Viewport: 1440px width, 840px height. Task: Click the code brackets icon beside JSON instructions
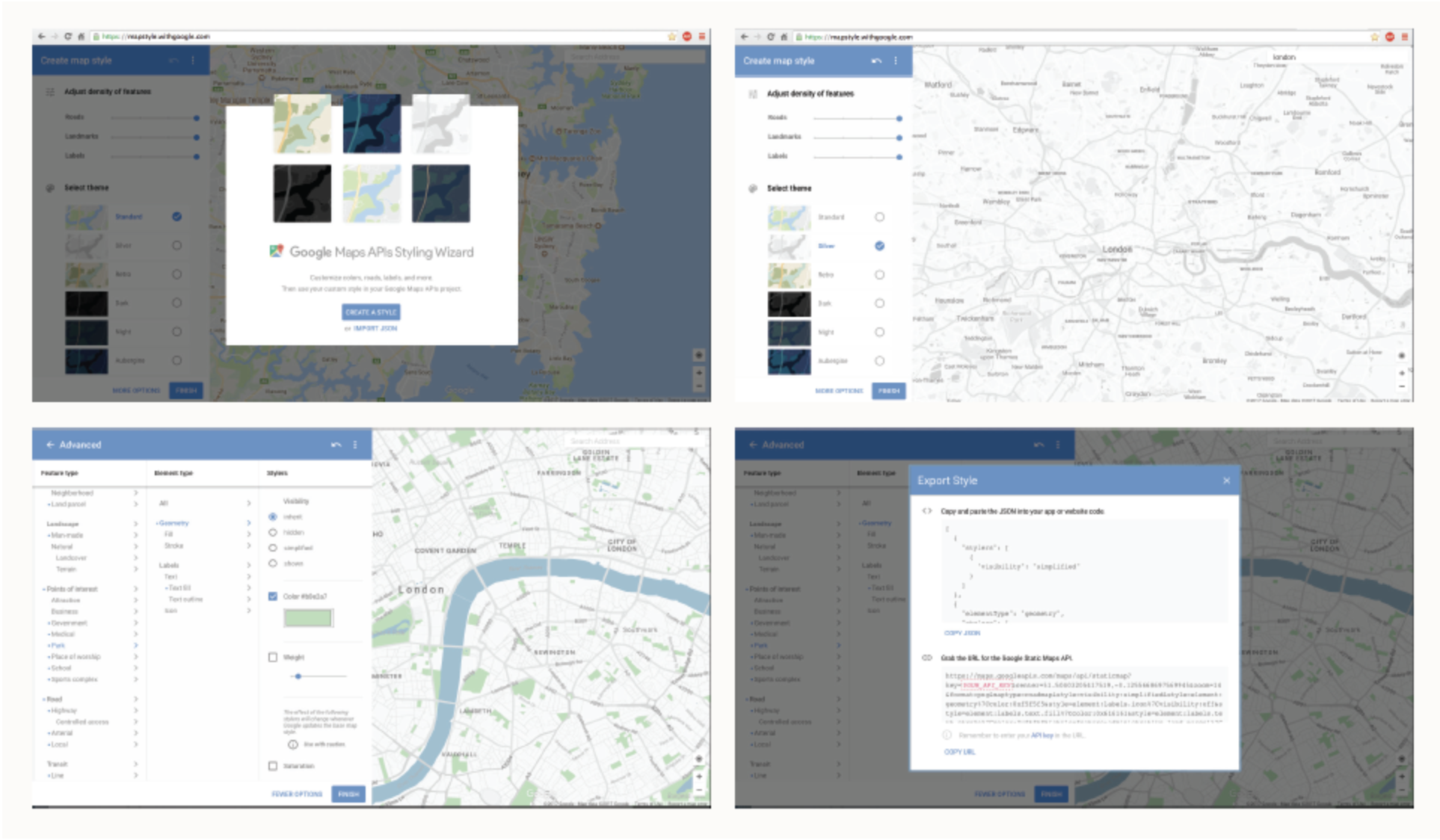coord(927,511)
